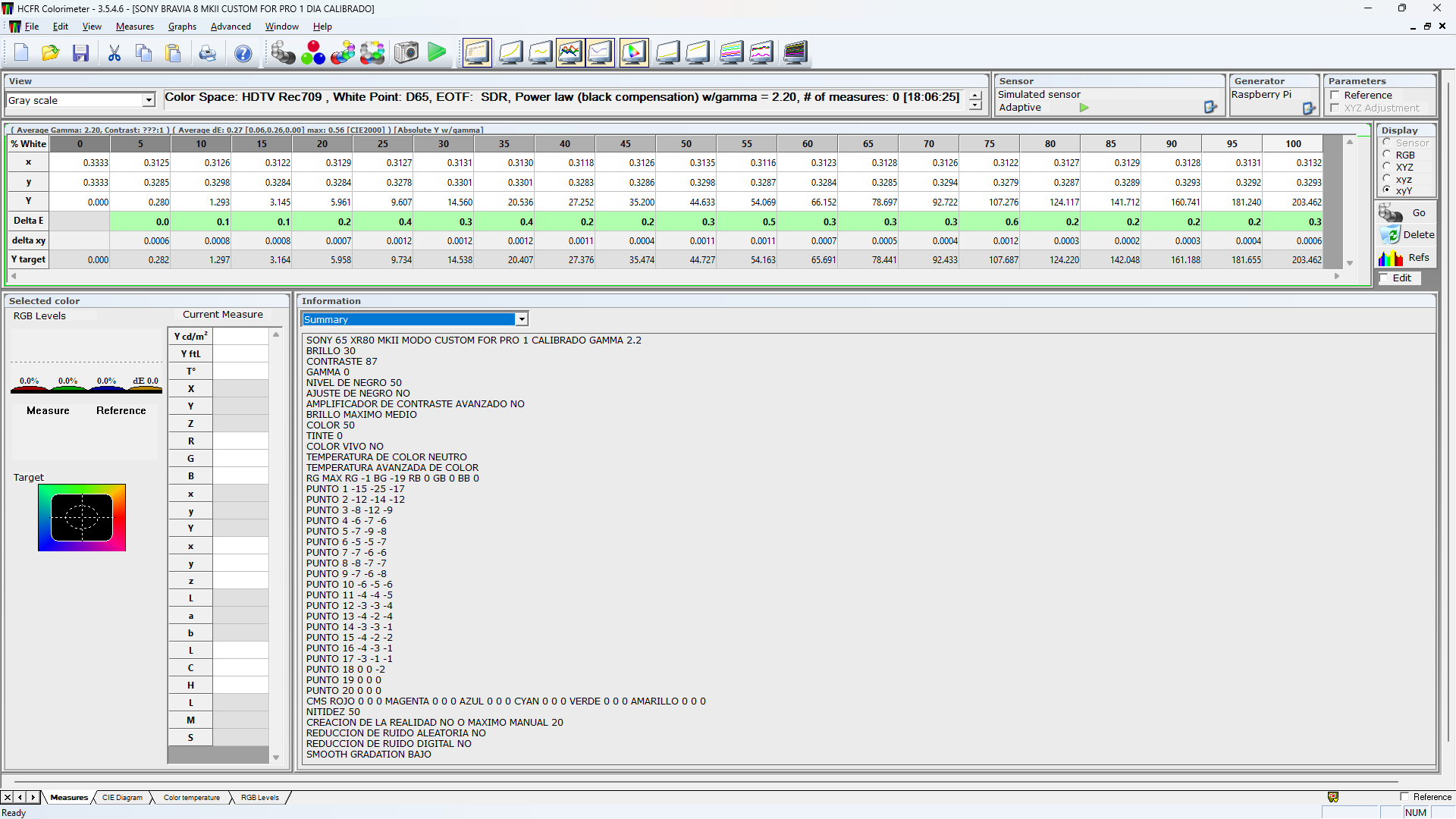Open the Summary information dropdown
1456x819 pixels.
click(x=522, y=319)
